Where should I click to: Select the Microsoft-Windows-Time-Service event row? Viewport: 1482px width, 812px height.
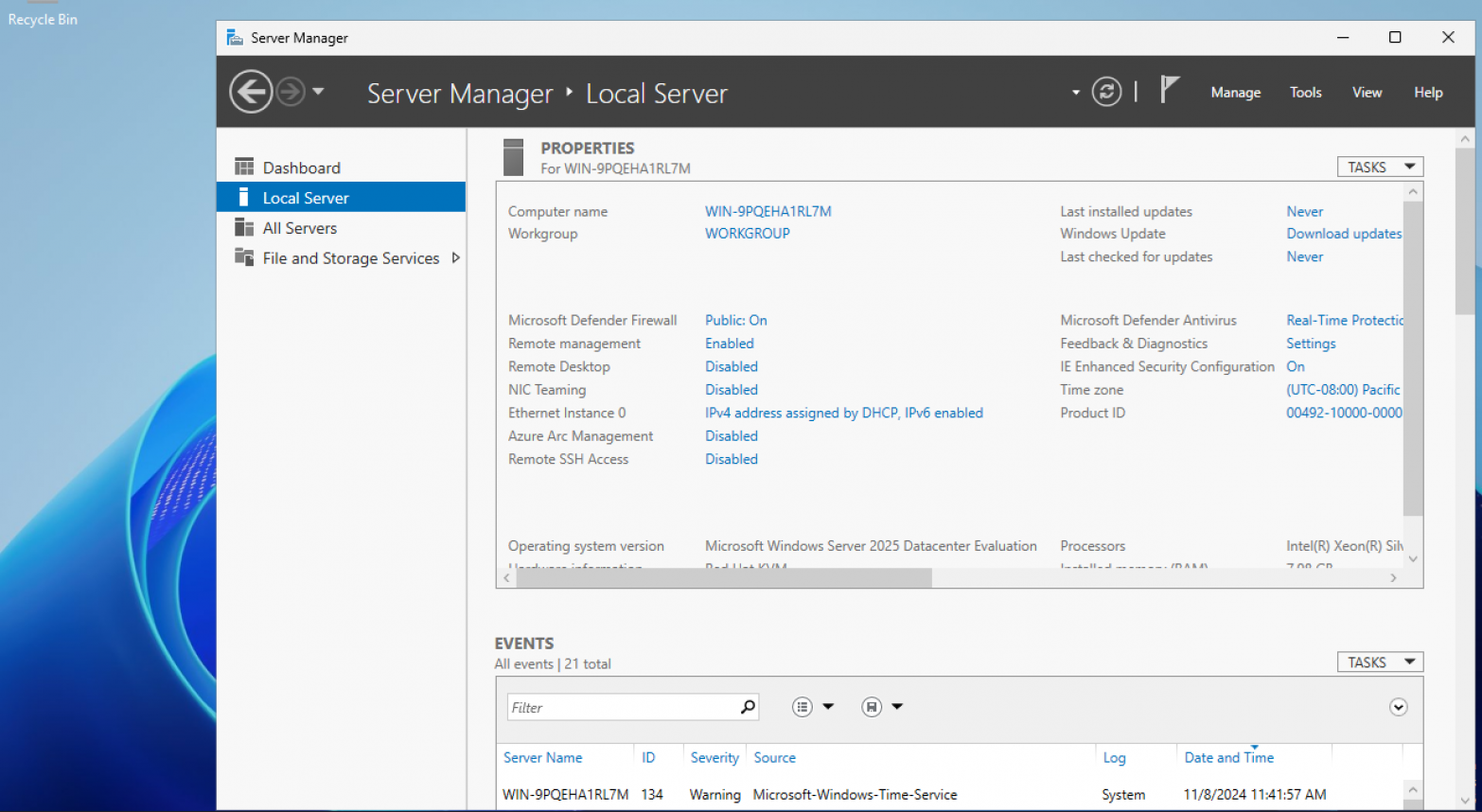tap(949, 795)
